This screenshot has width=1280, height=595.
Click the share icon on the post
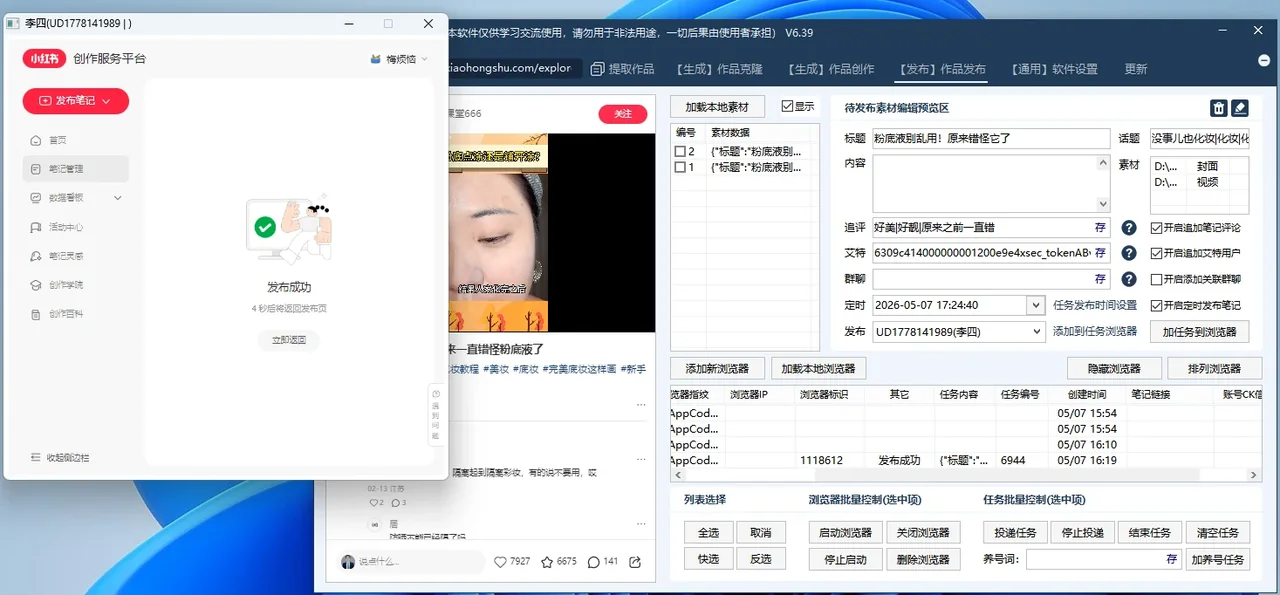tap(635, 562)
